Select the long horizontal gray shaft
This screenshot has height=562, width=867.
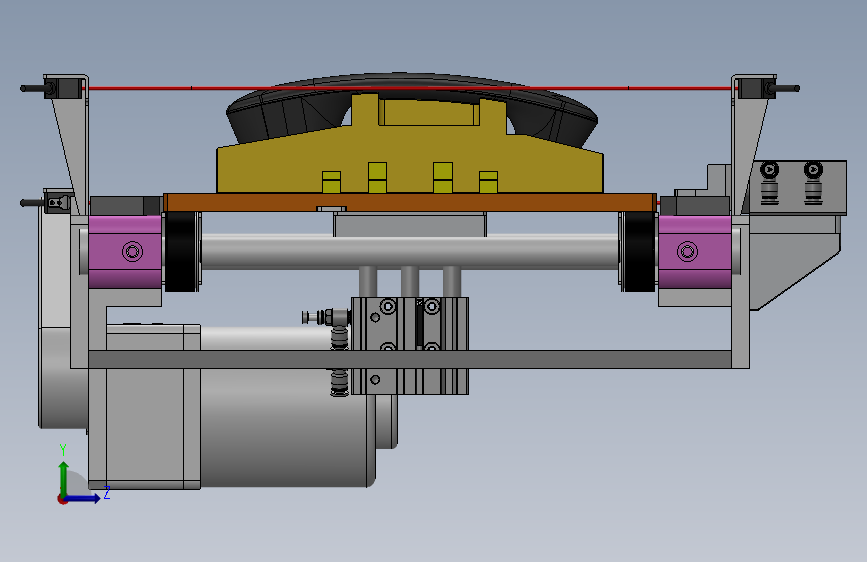[x=410, y=252]
